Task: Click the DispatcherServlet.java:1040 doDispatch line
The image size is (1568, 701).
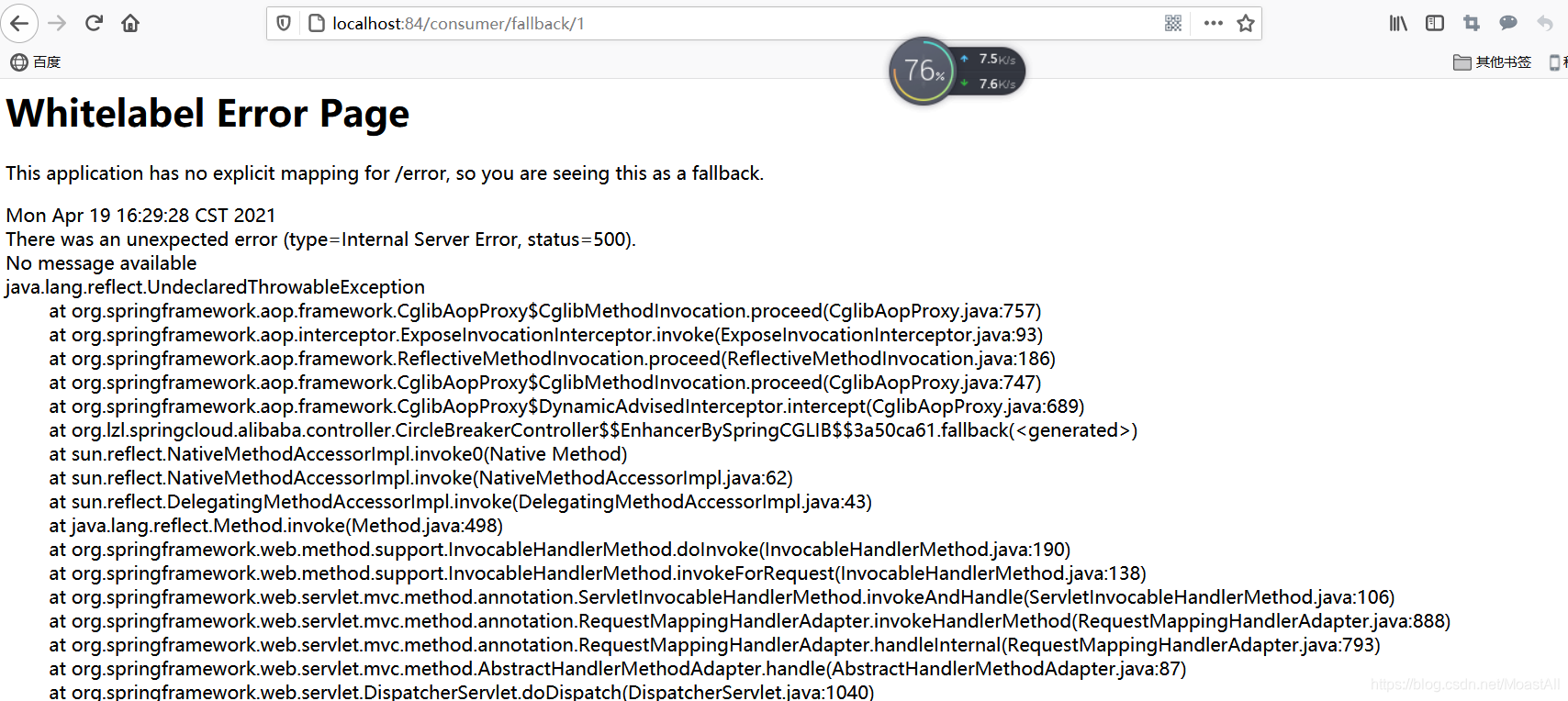Action: click(462, 692)
